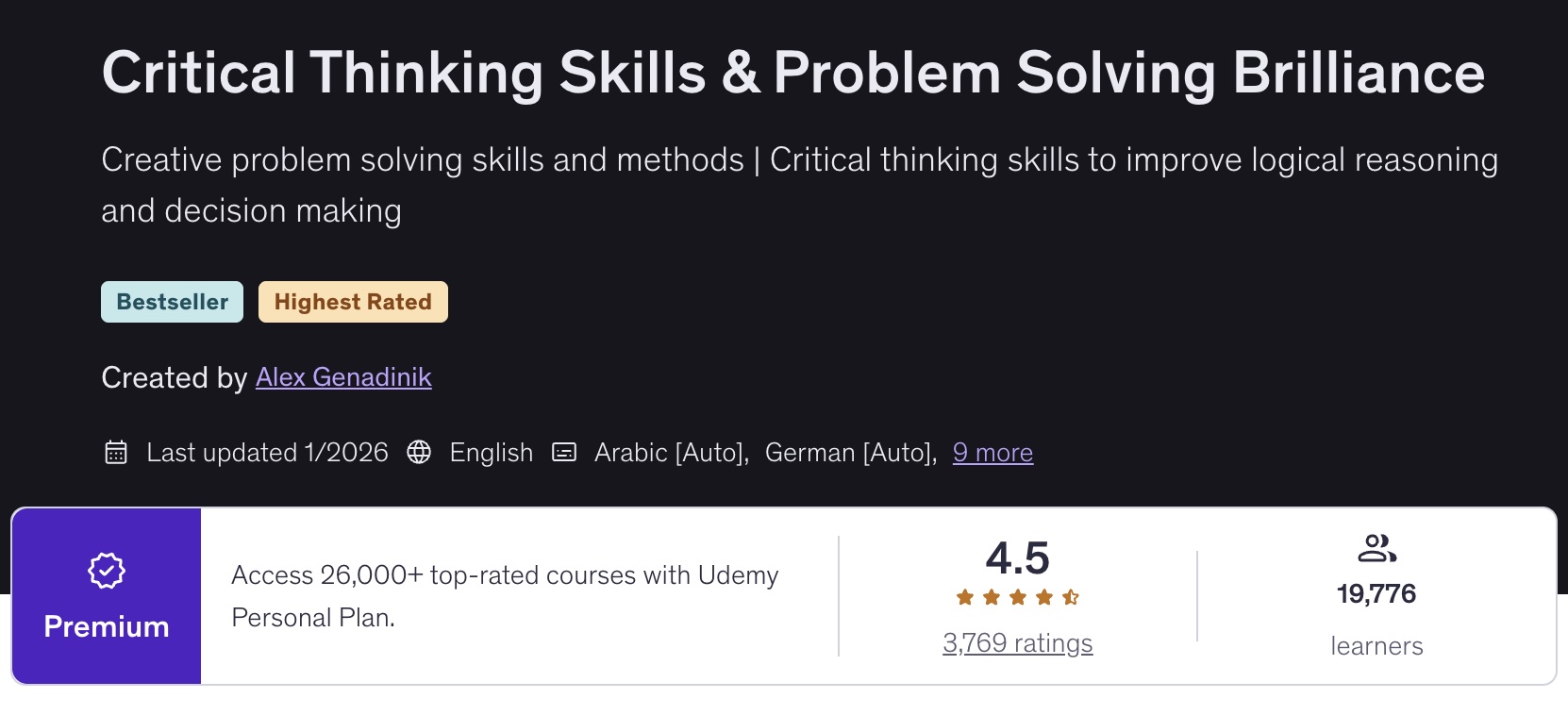Viewport: 1568px width, 715px height.
Task: Click the English language label
Action: pos(491,453)
